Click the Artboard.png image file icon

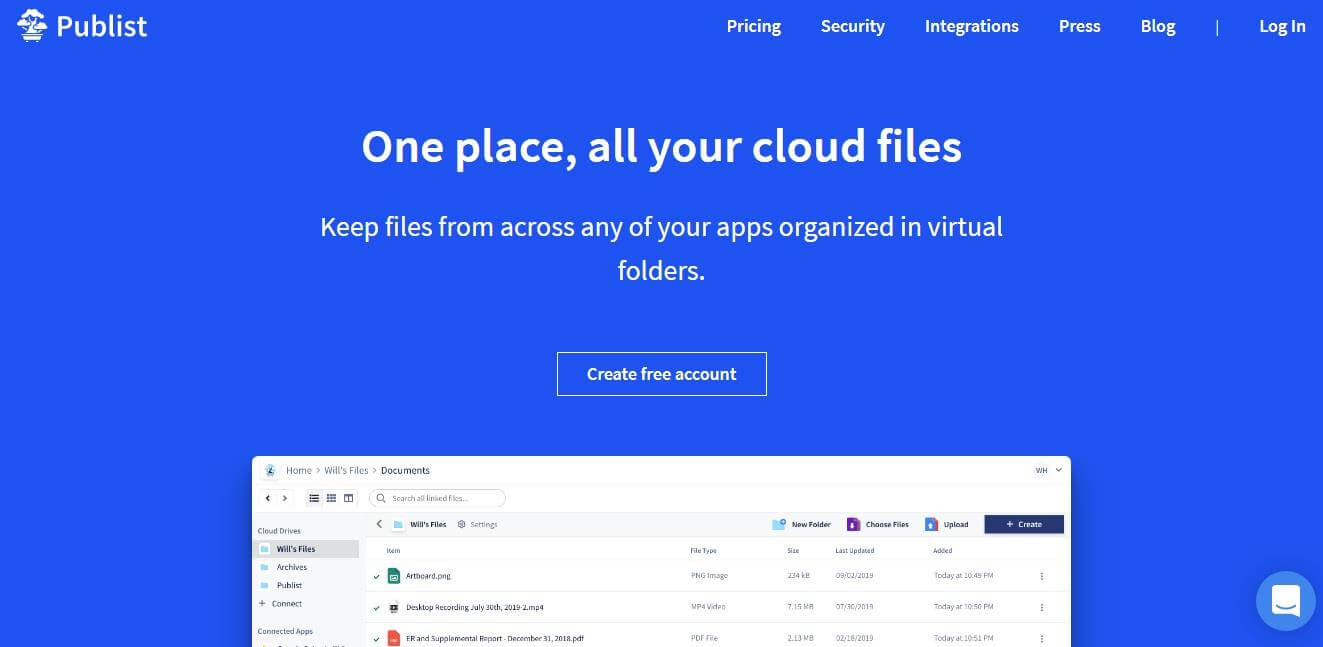[x=394, y=576]
